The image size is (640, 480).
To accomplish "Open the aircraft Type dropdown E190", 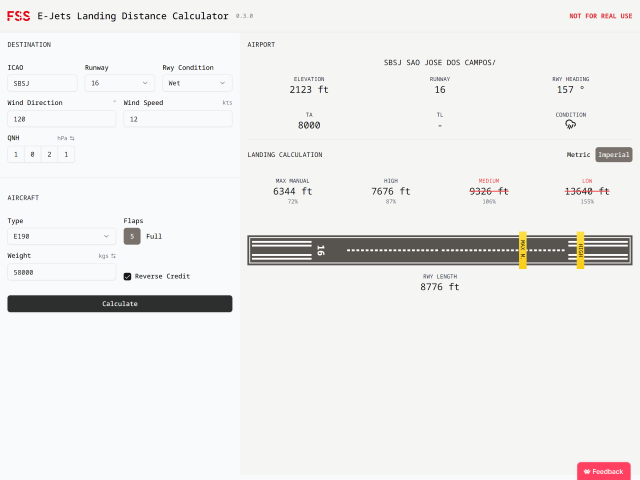I will click(x=62, y=236).
